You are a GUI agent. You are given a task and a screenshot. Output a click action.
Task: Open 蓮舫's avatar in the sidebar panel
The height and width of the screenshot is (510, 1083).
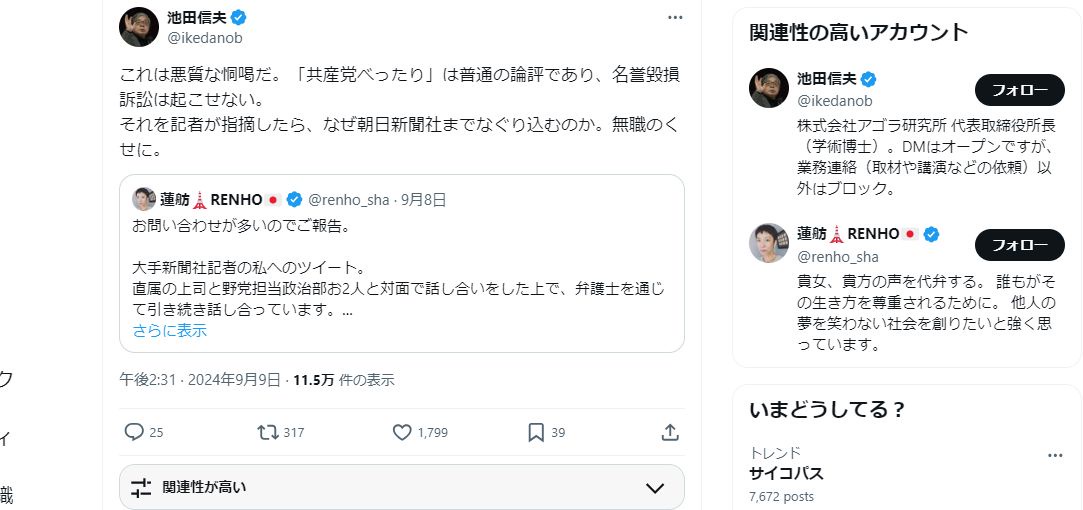click(769, 243)
